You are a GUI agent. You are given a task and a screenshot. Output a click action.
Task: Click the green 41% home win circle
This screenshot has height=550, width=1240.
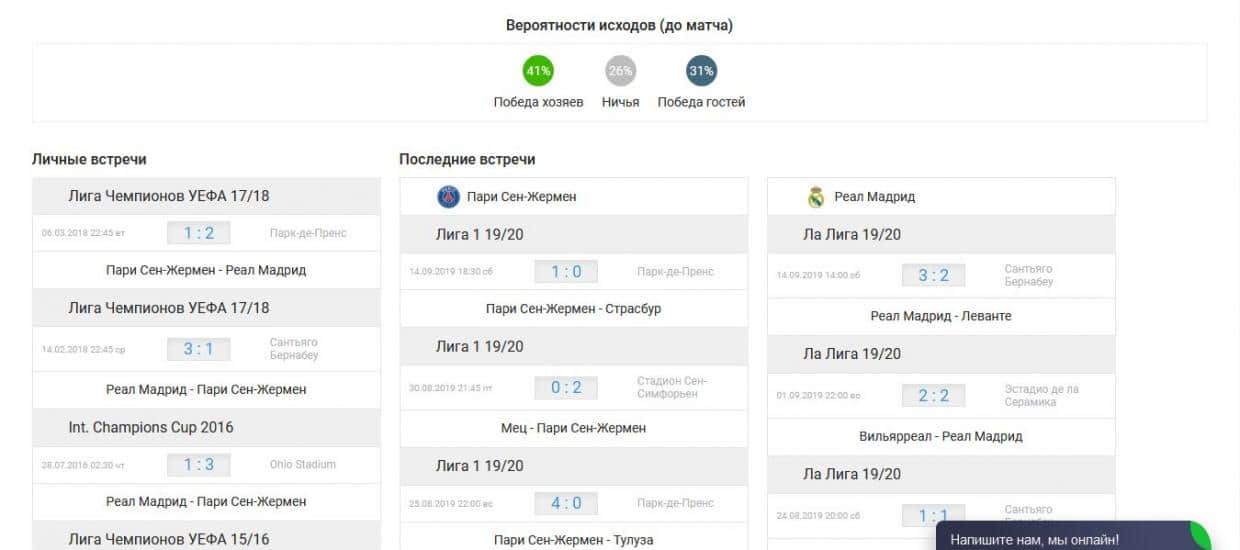click(x=538, y=71)
